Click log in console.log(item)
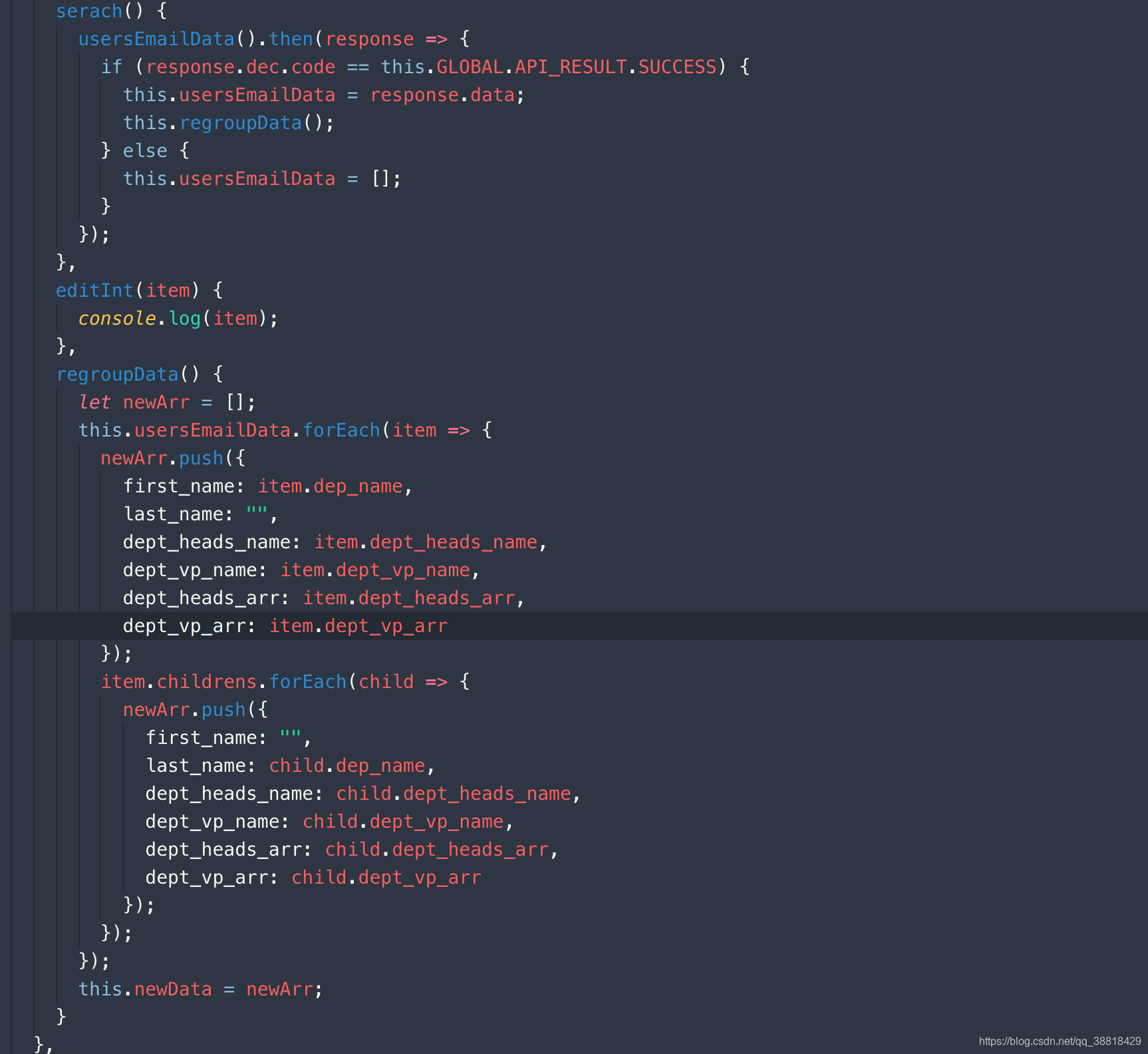 (x=184, y=318)
